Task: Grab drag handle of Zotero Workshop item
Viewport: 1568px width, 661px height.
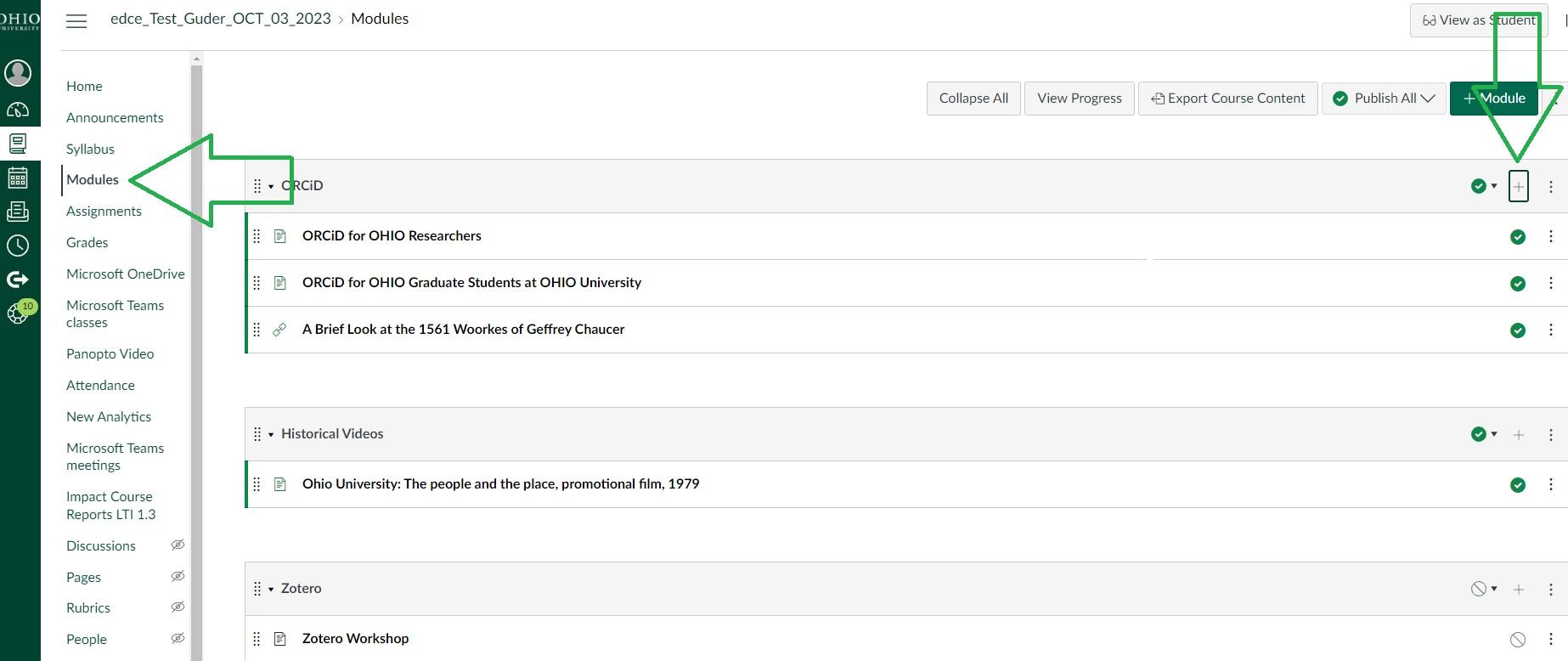Action: tap(257, 639)
